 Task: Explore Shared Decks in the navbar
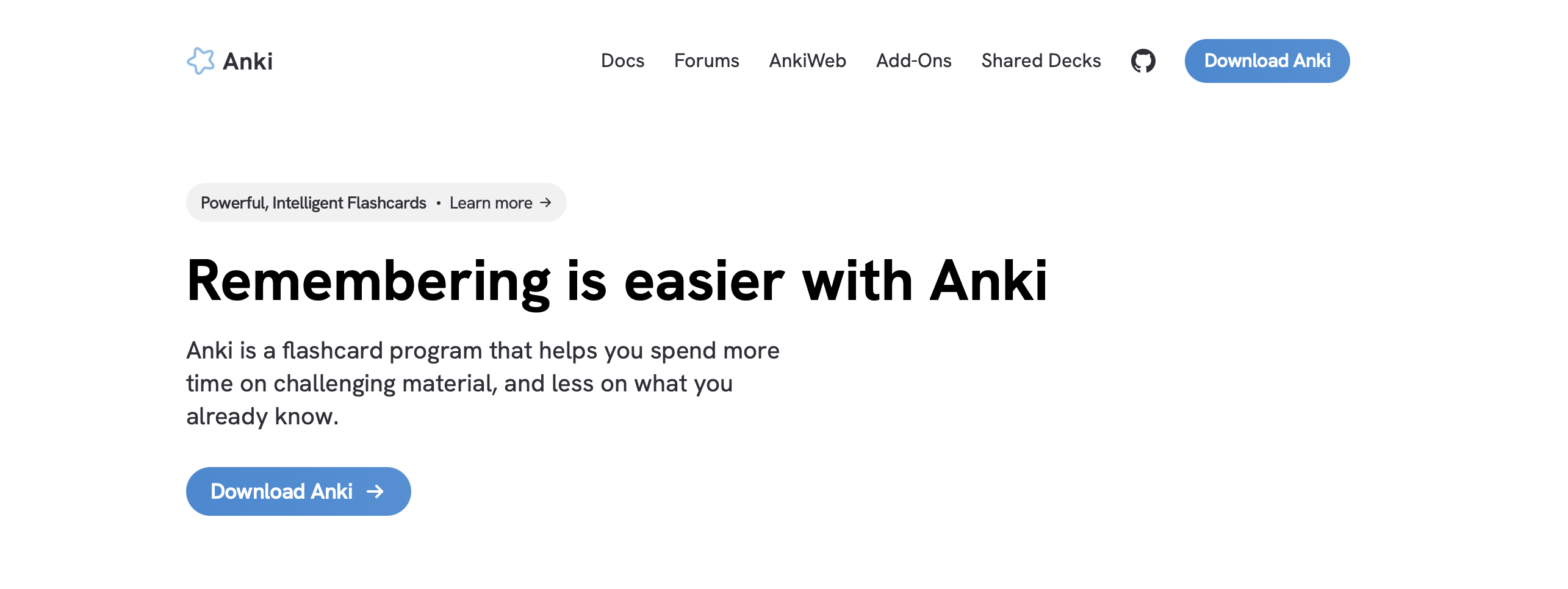(1040, 60)
